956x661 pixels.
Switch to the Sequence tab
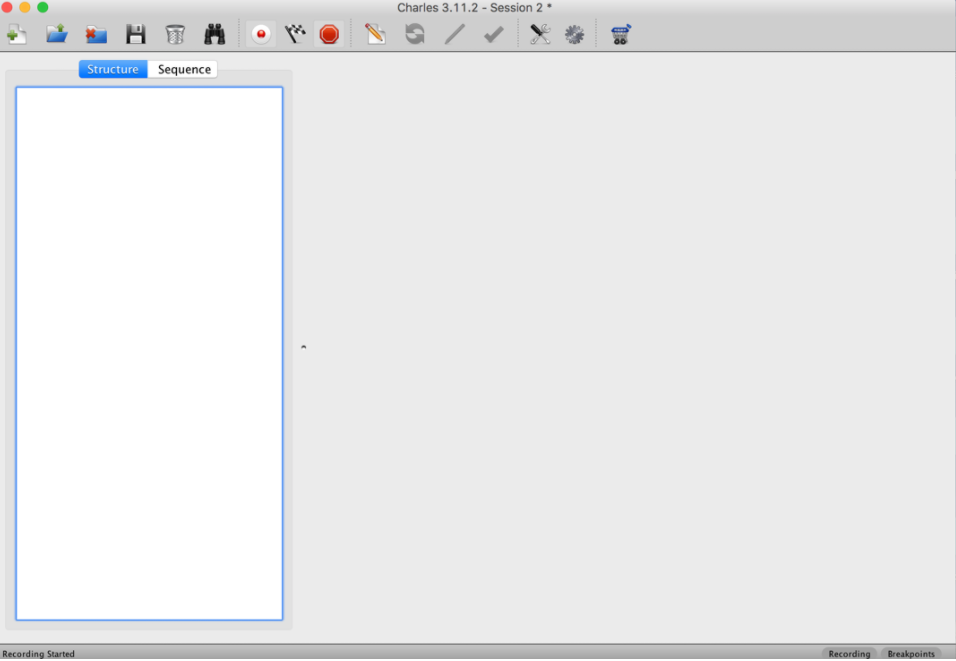tap(184, 69)
